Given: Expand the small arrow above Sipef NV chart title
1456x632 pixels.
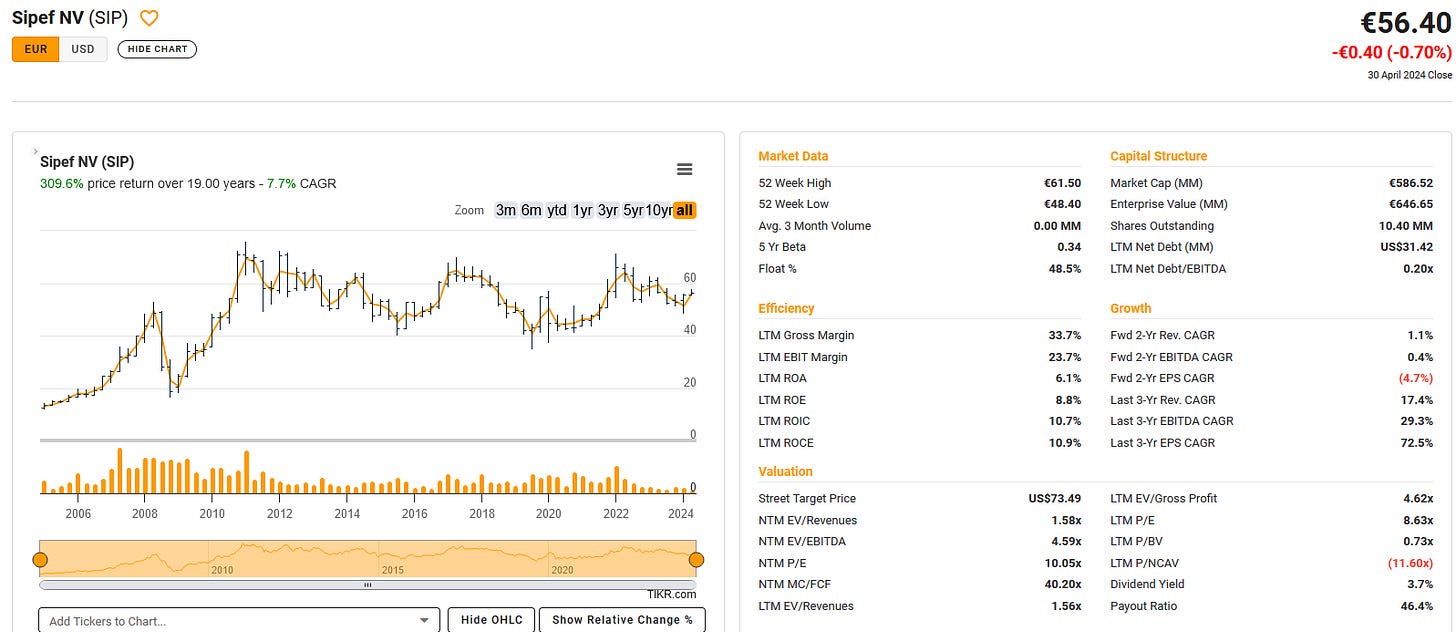Looking at the screenshot, I should tap(35, 151).
